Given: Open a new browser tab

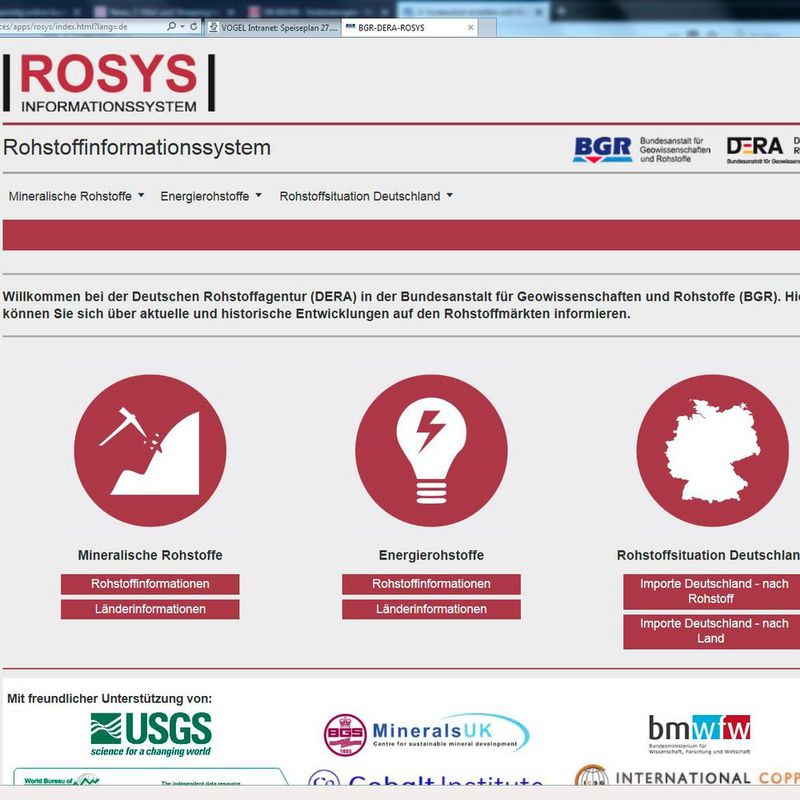Looking at the screenshot, I should pyautogui.click(x=487, y=28).
